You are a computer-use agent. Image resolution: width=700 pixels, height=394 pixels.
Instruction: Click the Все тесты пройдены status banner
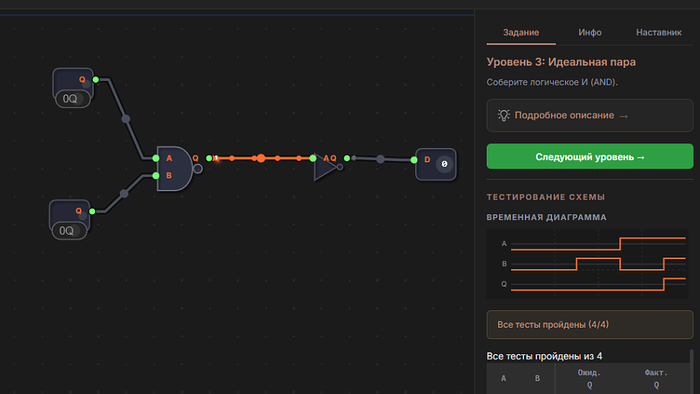[590, 324]
